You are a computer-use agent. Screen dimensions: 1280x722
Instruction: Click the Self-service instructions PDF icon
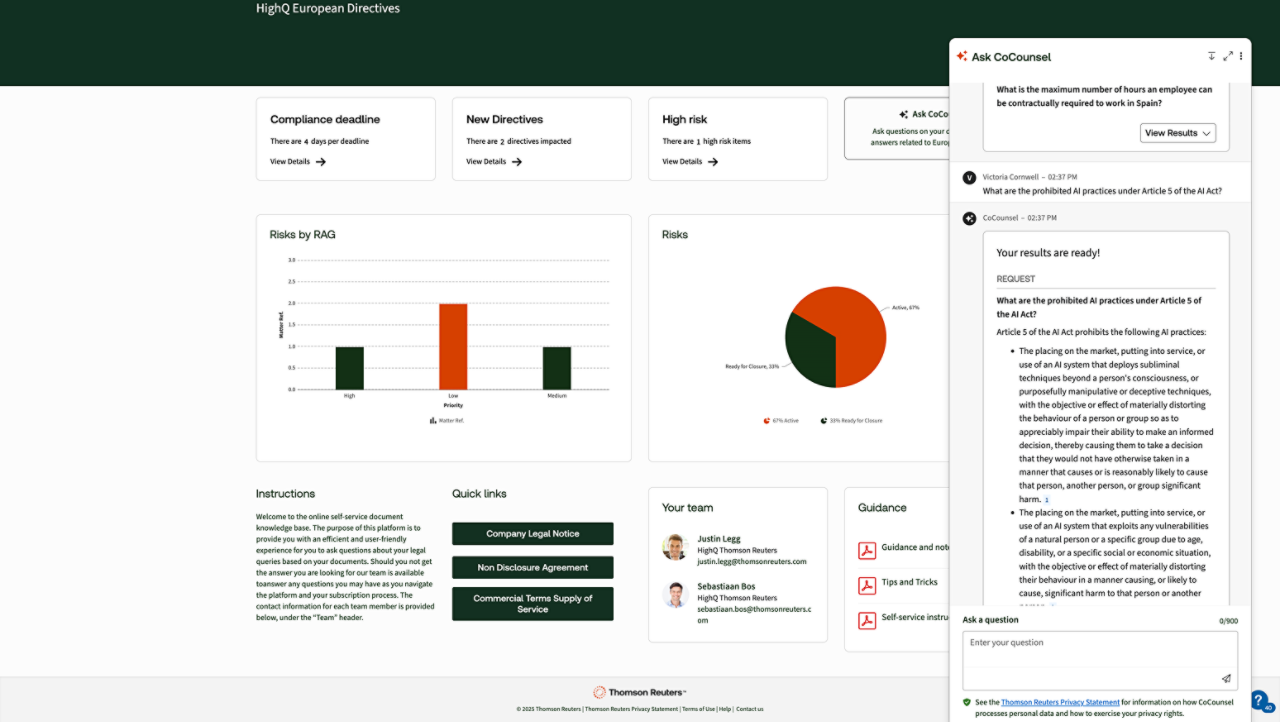[867, 620]
